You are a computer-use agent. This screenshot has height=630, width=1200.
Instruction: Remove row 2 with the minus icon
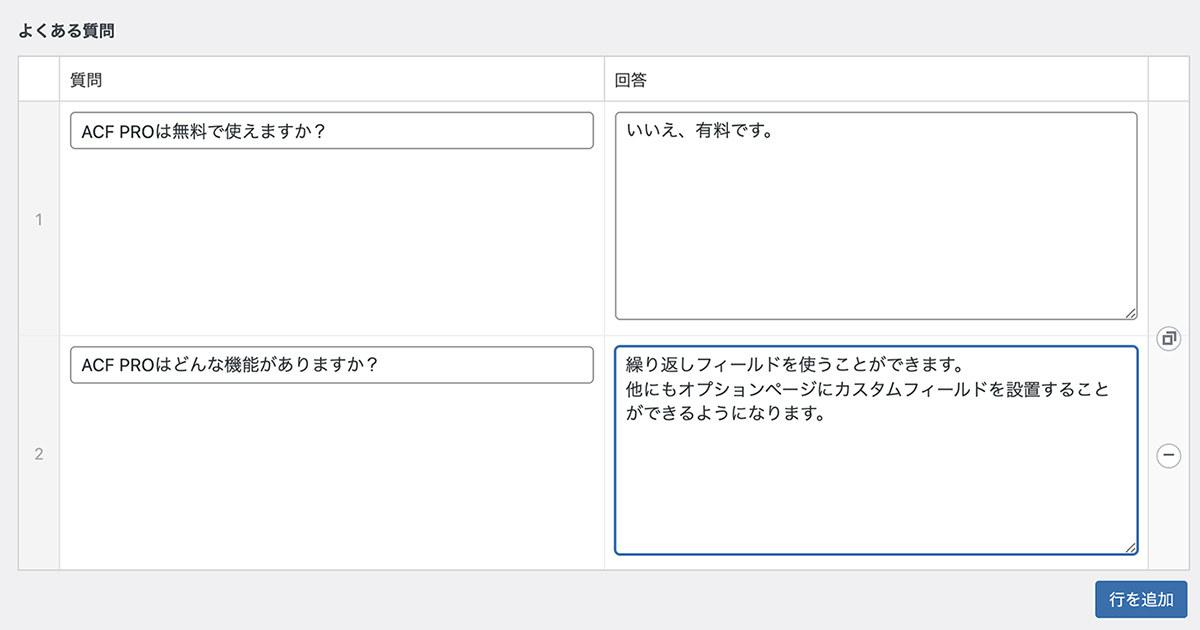(1168, 455)
